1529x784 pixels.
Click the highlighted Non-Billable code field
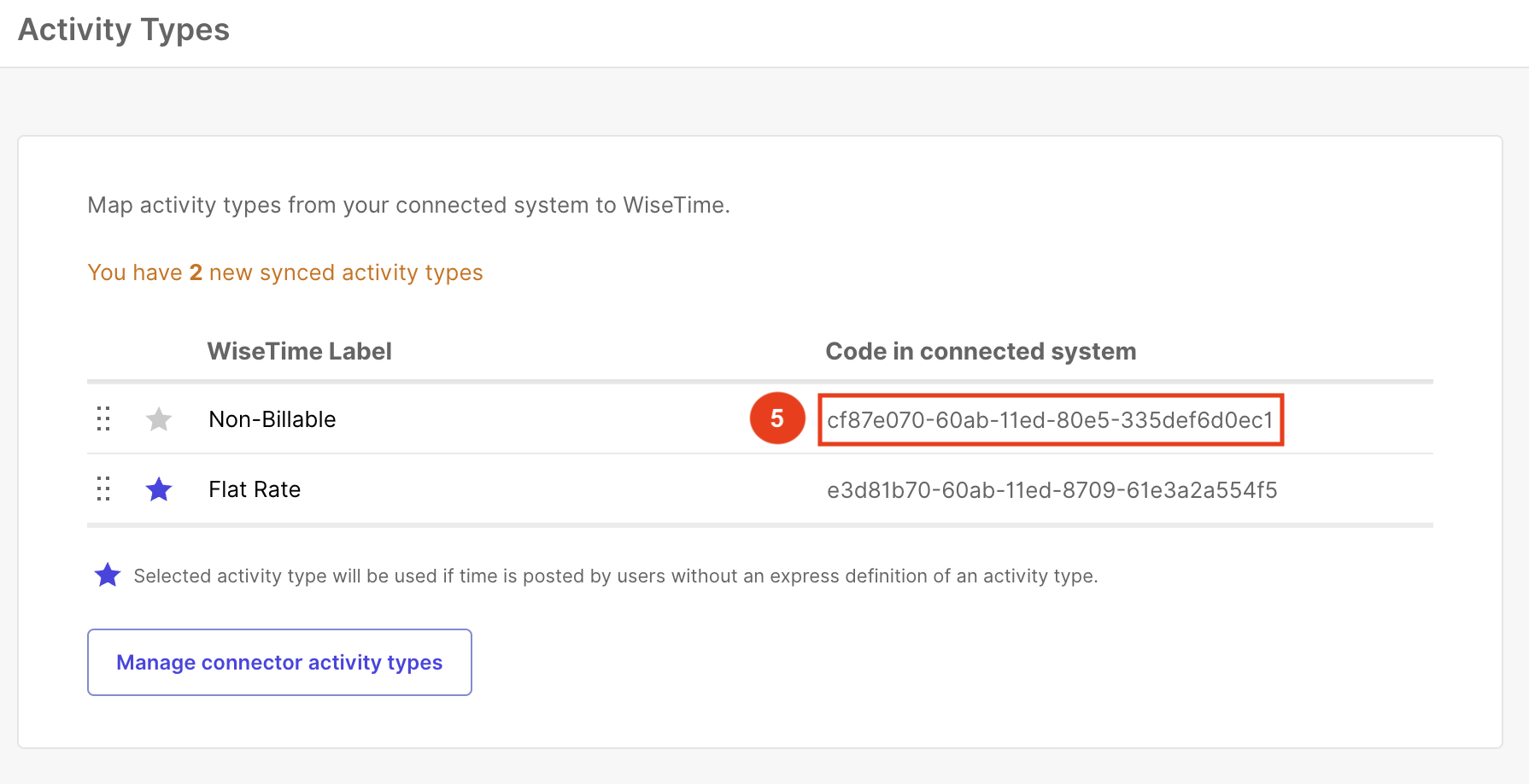[x=1051, y=419]
